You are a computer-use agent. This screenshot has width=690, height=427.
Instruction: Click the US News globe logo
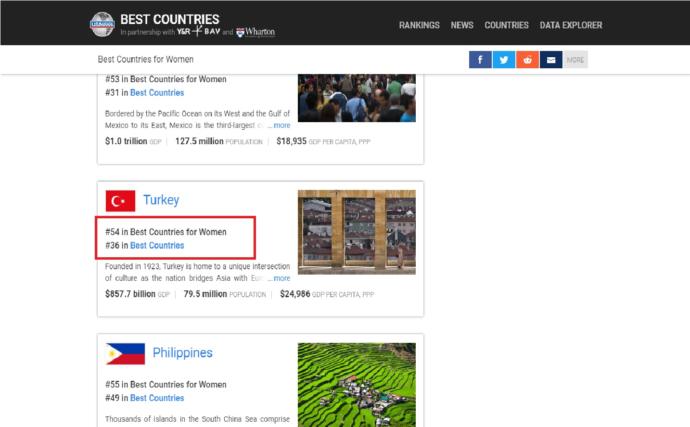point(102,24)
